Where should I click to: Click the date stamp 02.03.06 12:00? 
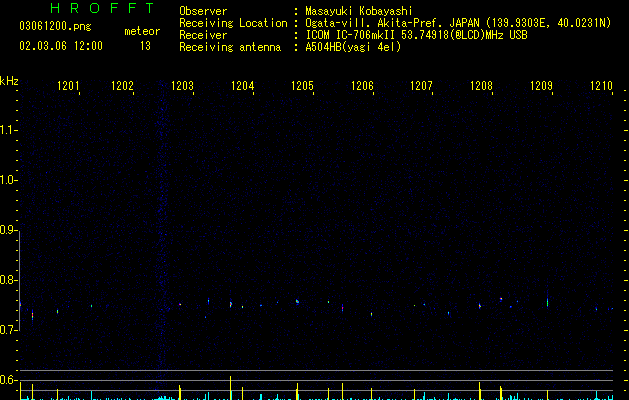(x=61, y=46)
